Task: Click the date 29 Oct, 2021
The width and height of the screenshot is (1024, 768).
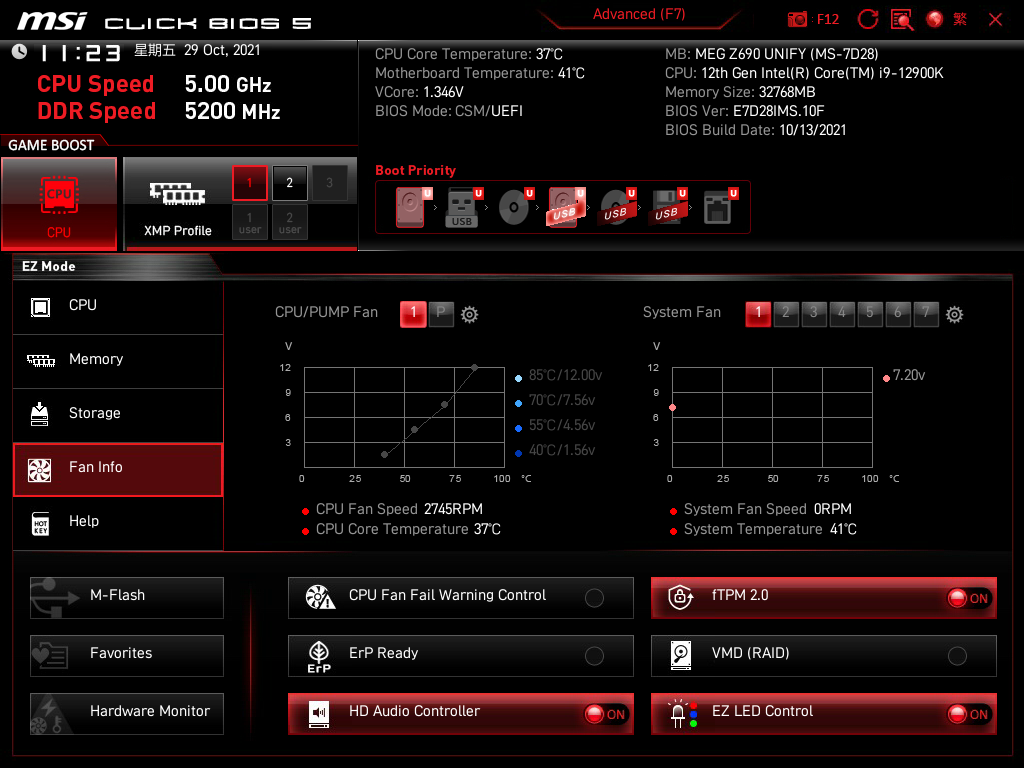Action: tap(222, 50)
